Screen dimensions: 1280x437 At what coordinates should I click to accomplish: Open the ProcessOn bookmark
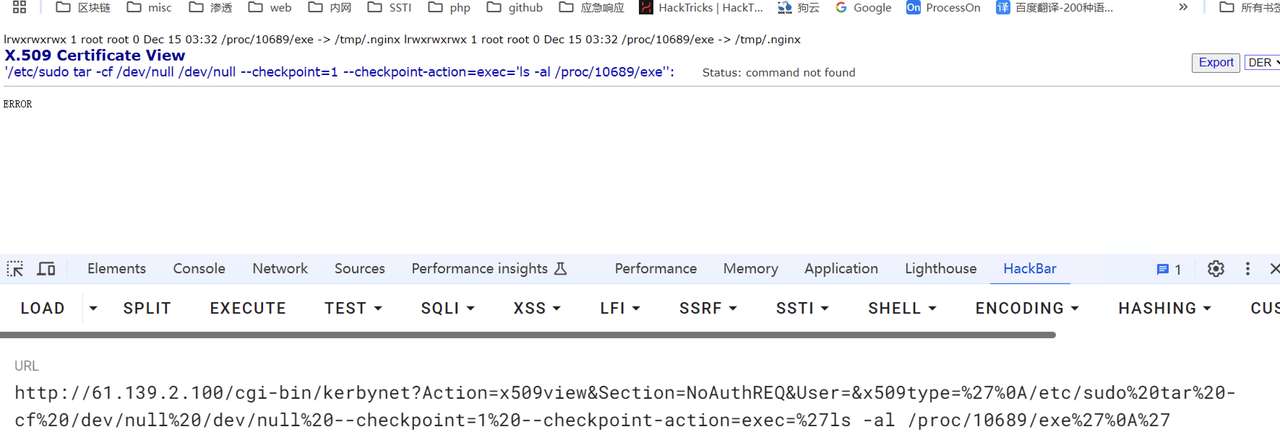coord(943,7)
